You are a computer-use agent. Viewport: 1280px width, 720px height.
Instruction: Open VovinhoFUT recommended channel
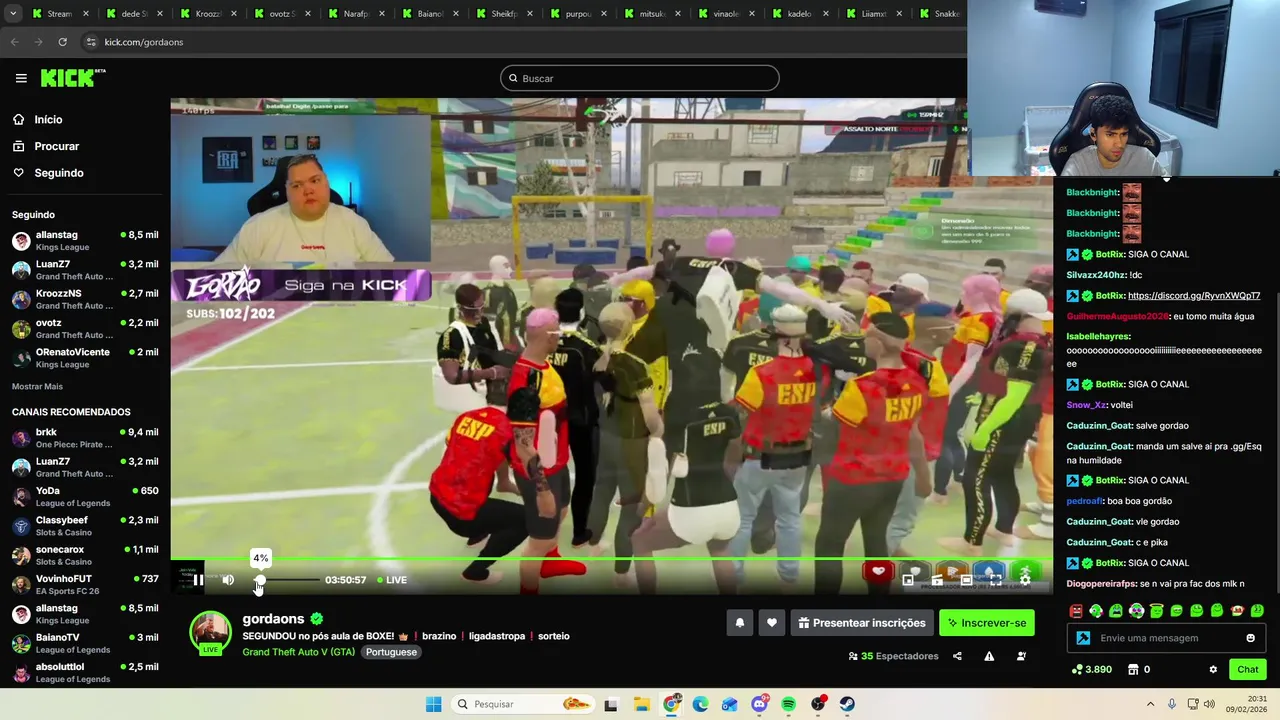pos(85,585)
